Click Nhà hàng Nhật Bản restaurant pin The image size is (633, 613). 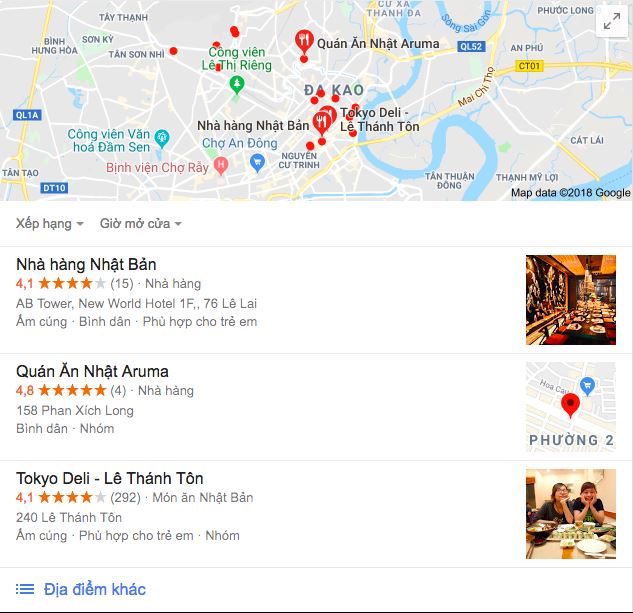321,123
